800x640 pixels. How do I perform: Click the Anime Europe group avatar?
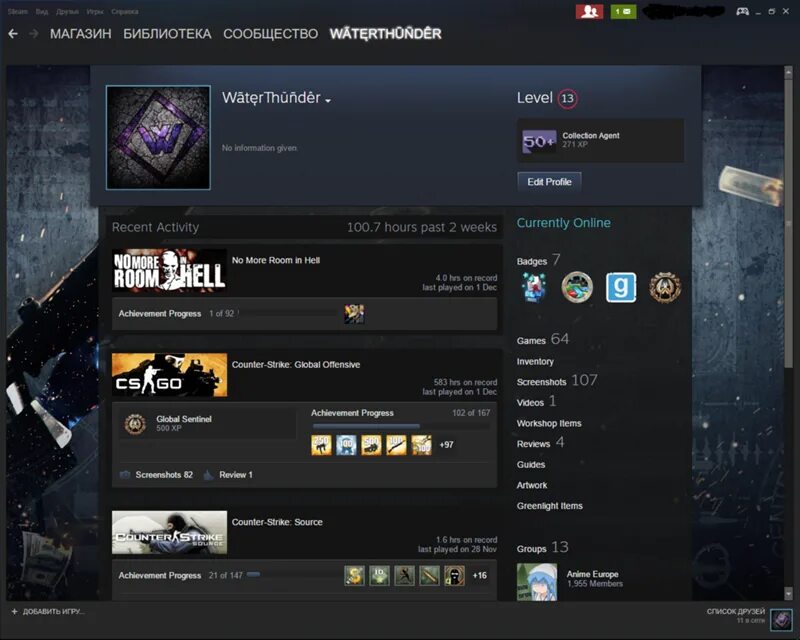[x=537, y=582]
